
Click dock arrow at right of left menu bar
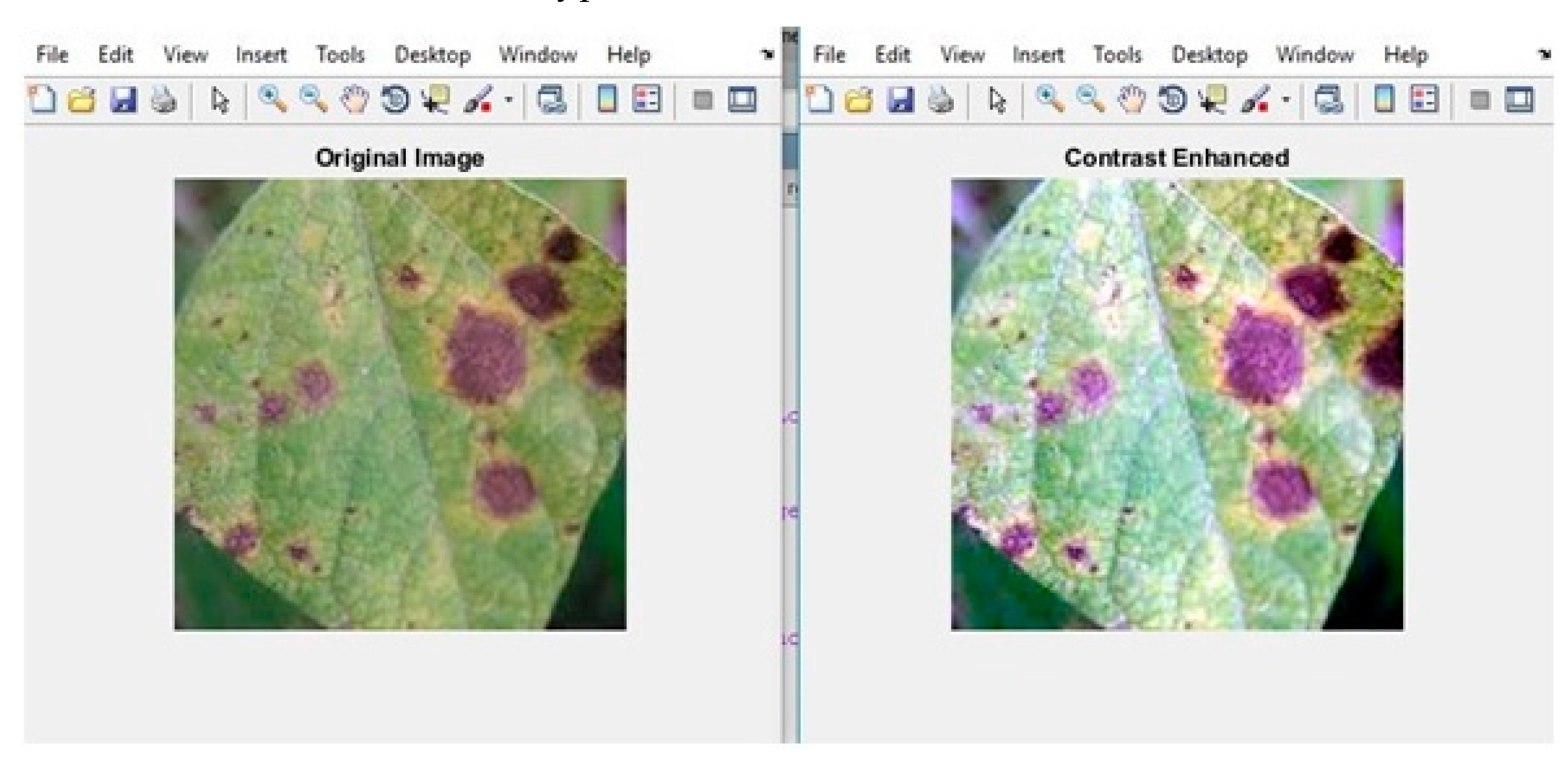767,54
